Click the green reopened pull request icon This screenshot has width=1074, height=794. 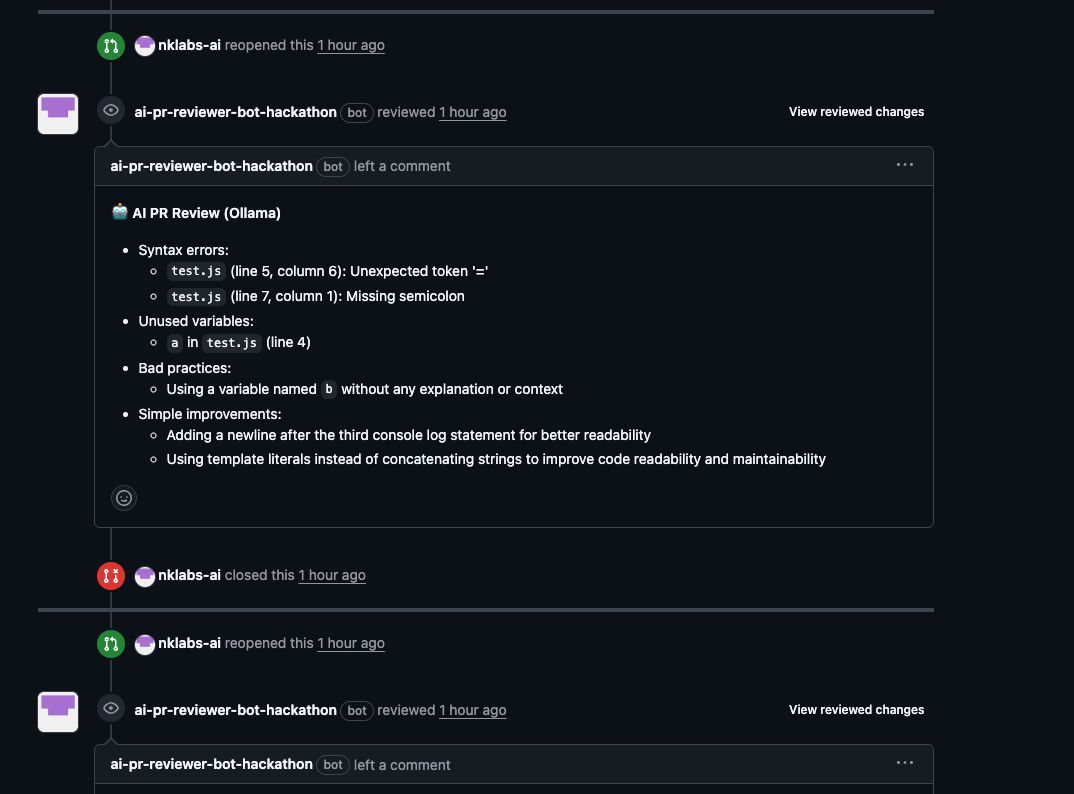pos(110,45)
